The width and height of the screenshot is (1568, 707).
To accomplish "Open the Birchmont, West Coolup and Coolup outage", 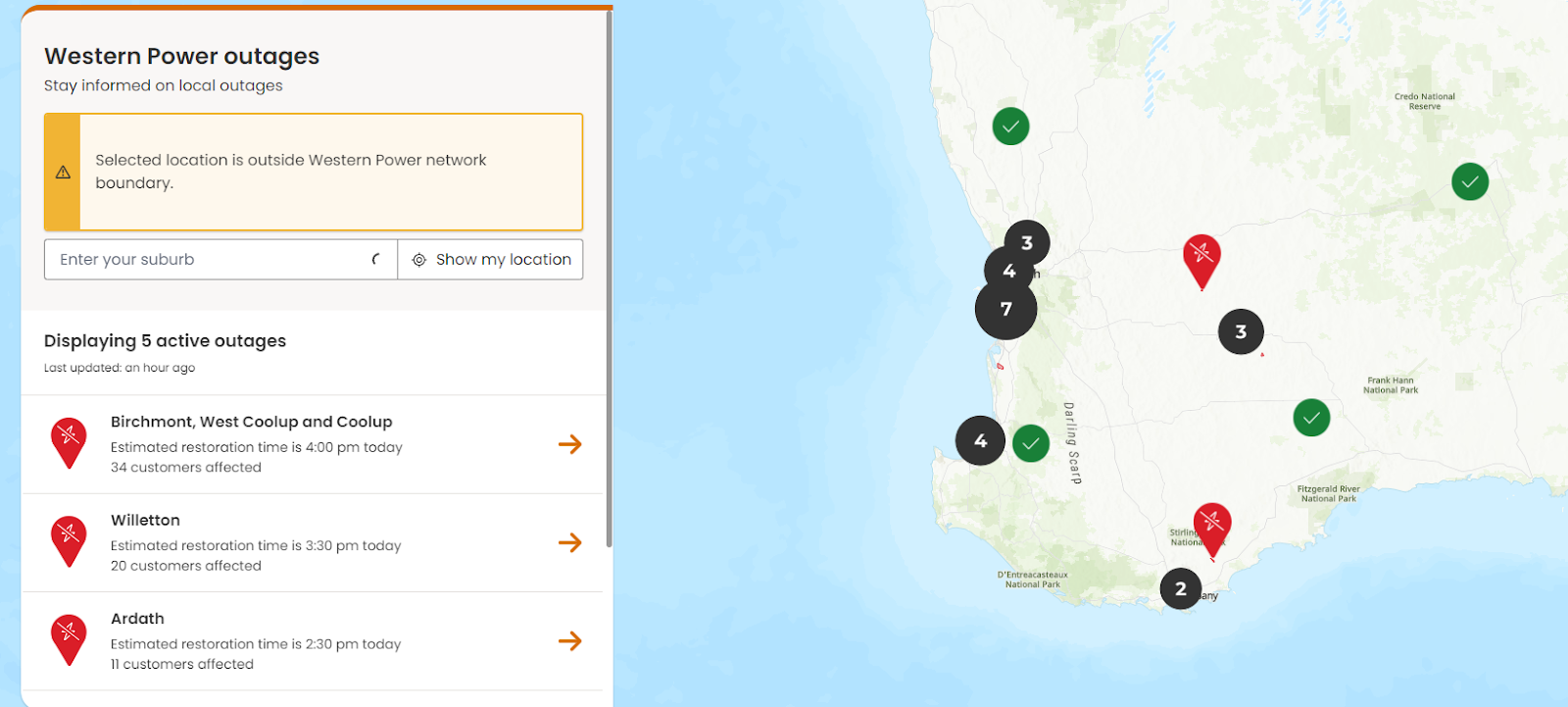I will (x=314, y=444).
